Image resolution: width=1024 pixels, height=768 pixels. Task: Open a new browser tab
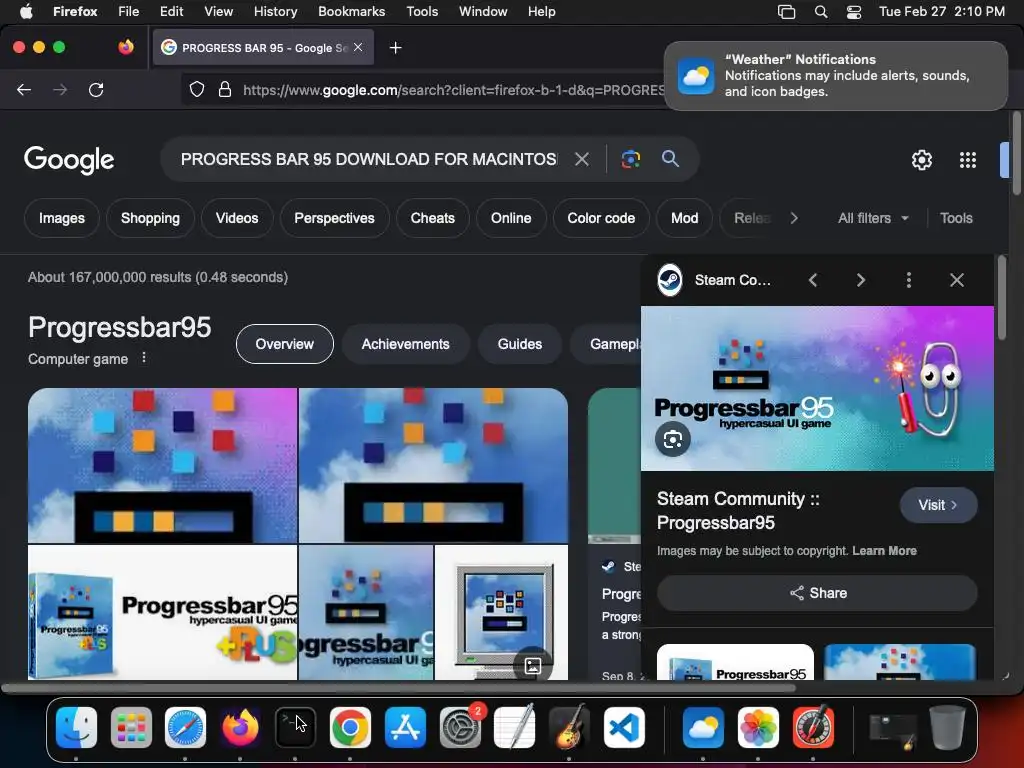tap(395, 48)
